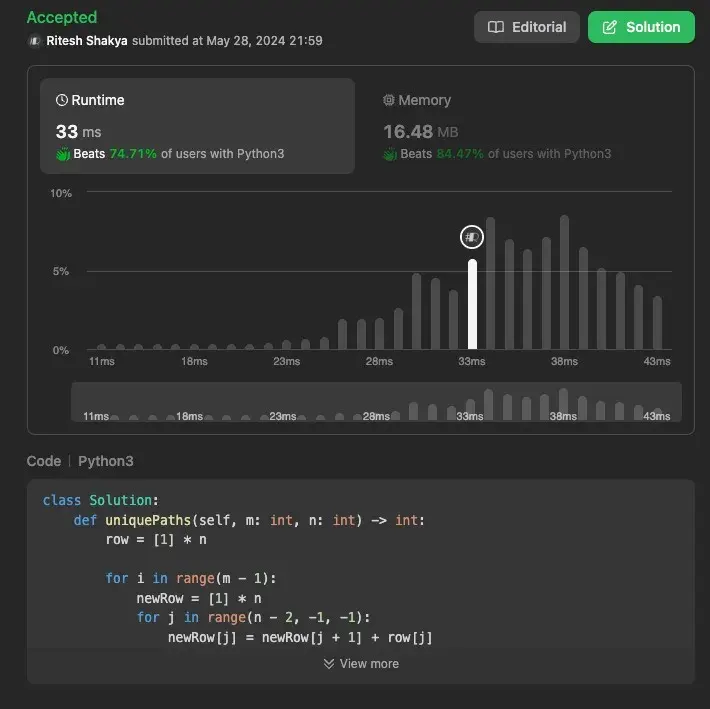Screen dimensions: 710x709
Task: Click the 28ms axis label on main chart
Action: [379, 361]
